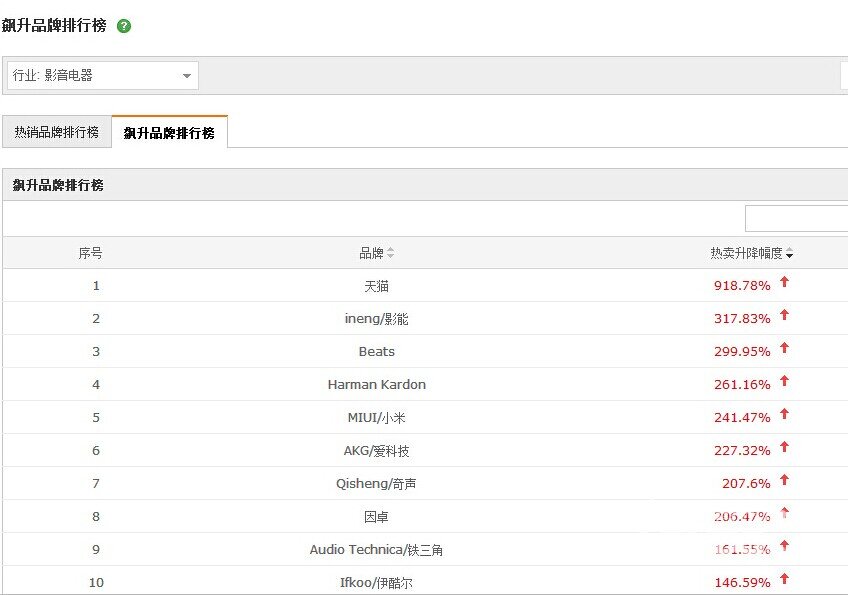Select the brand Beats
Screen dimensions: 848x595
(376, 352)
